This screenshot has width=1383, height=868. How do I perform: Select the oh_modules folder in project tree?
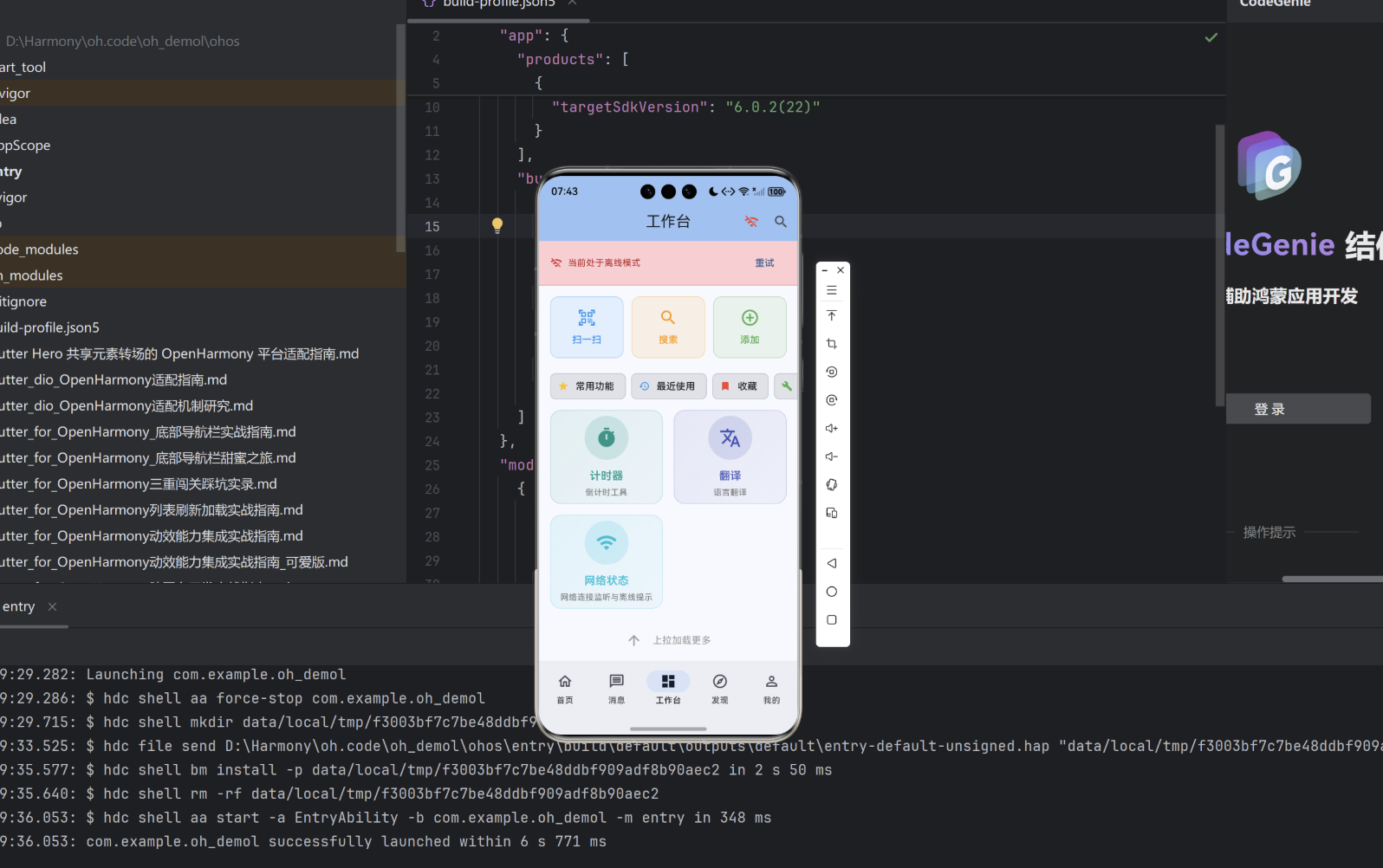click(31, 275)
